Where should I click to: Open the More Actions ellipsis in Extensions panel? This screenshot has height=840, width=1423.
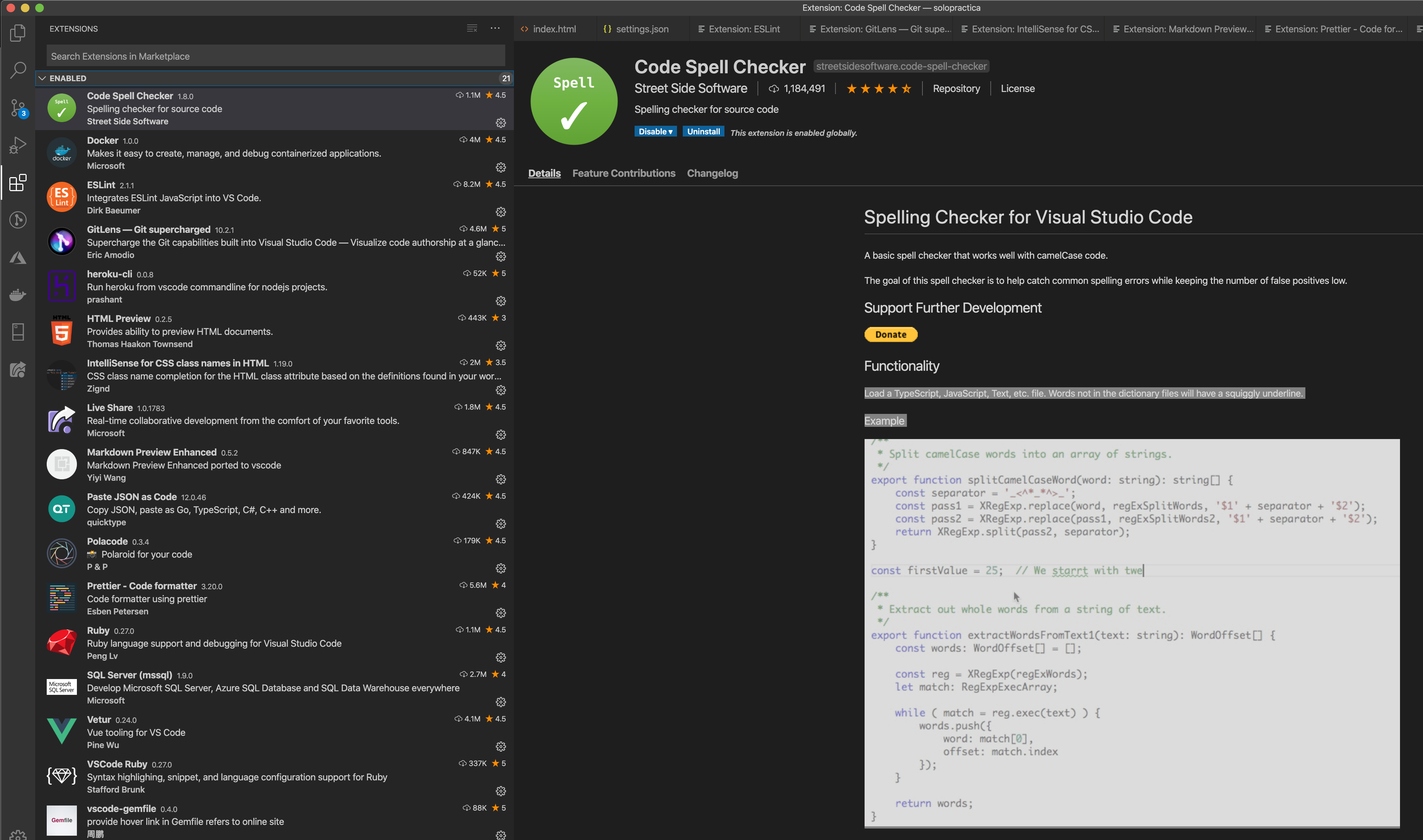pyautogui.click(x=495, y=28)
